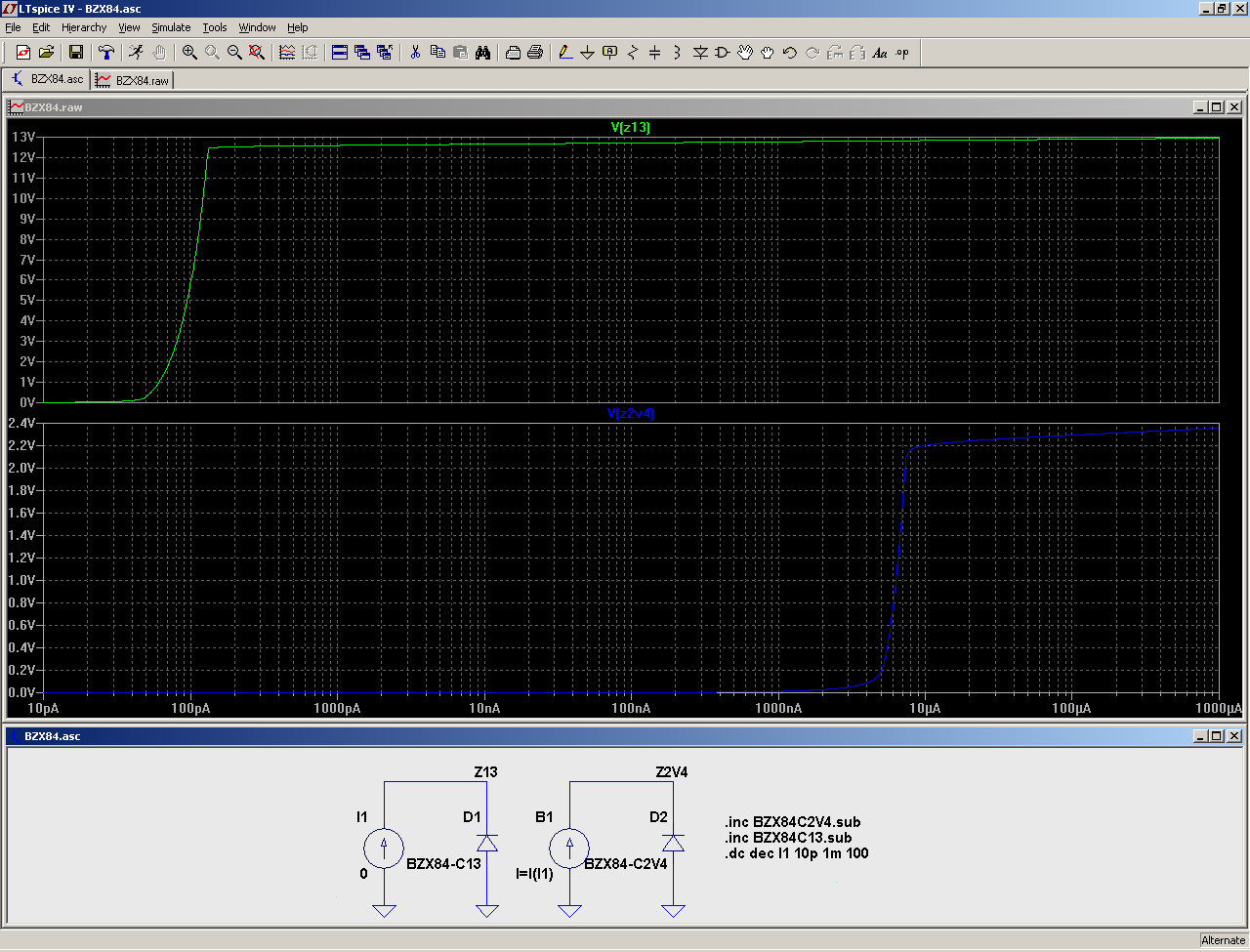Click the Print printer icon

coord(535,53)
